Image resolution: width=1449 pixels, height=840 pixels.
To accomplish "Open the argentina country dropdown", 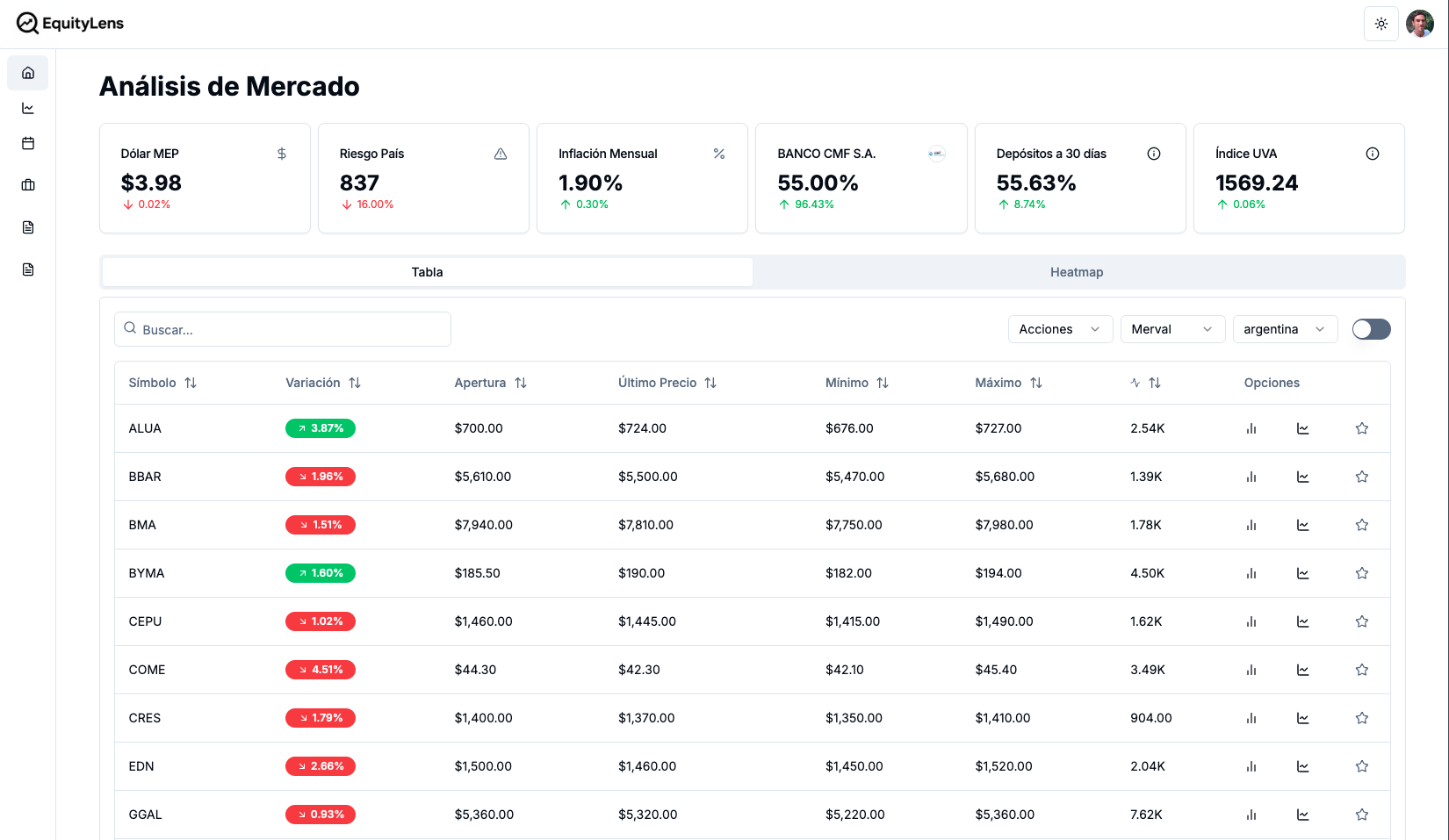I will (1285, 329).
